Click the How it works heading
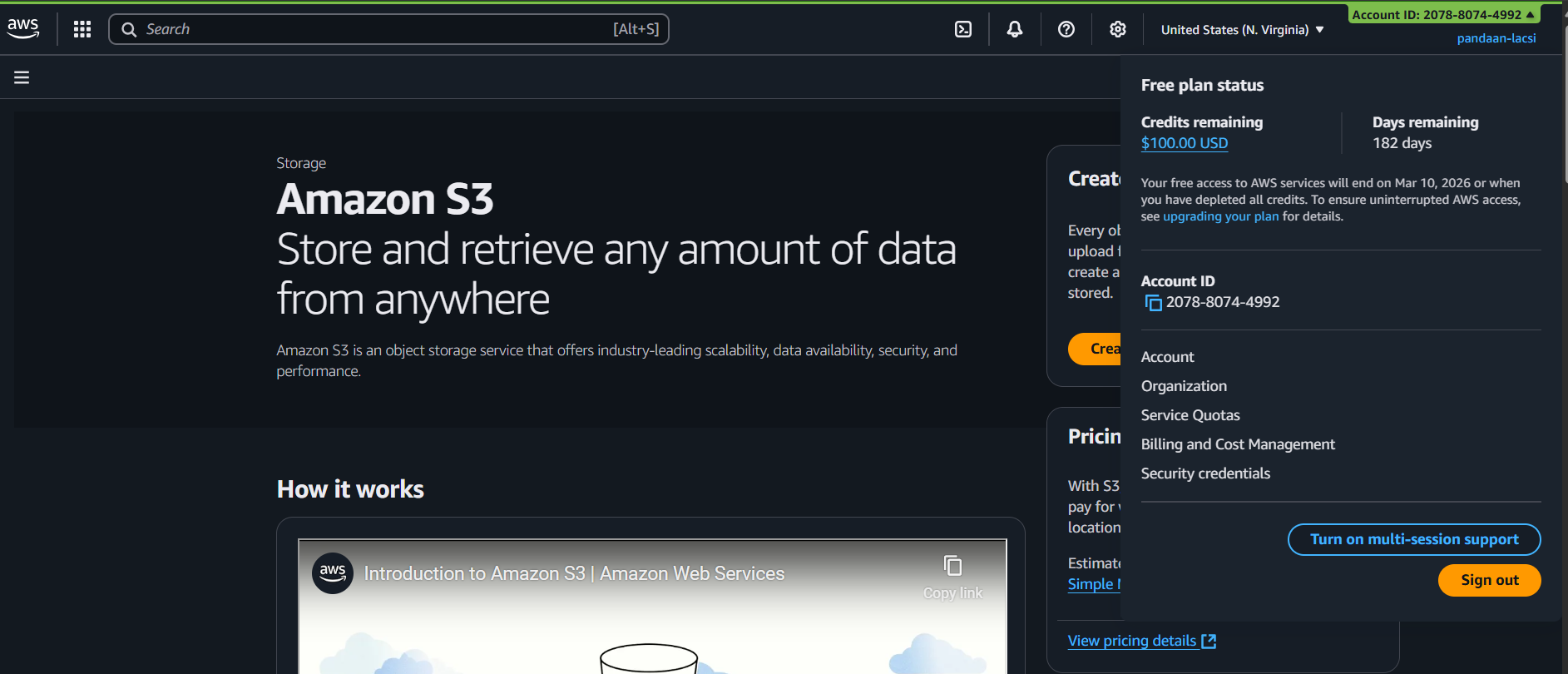The image size is (1568, 674). (x=350, y=489)
